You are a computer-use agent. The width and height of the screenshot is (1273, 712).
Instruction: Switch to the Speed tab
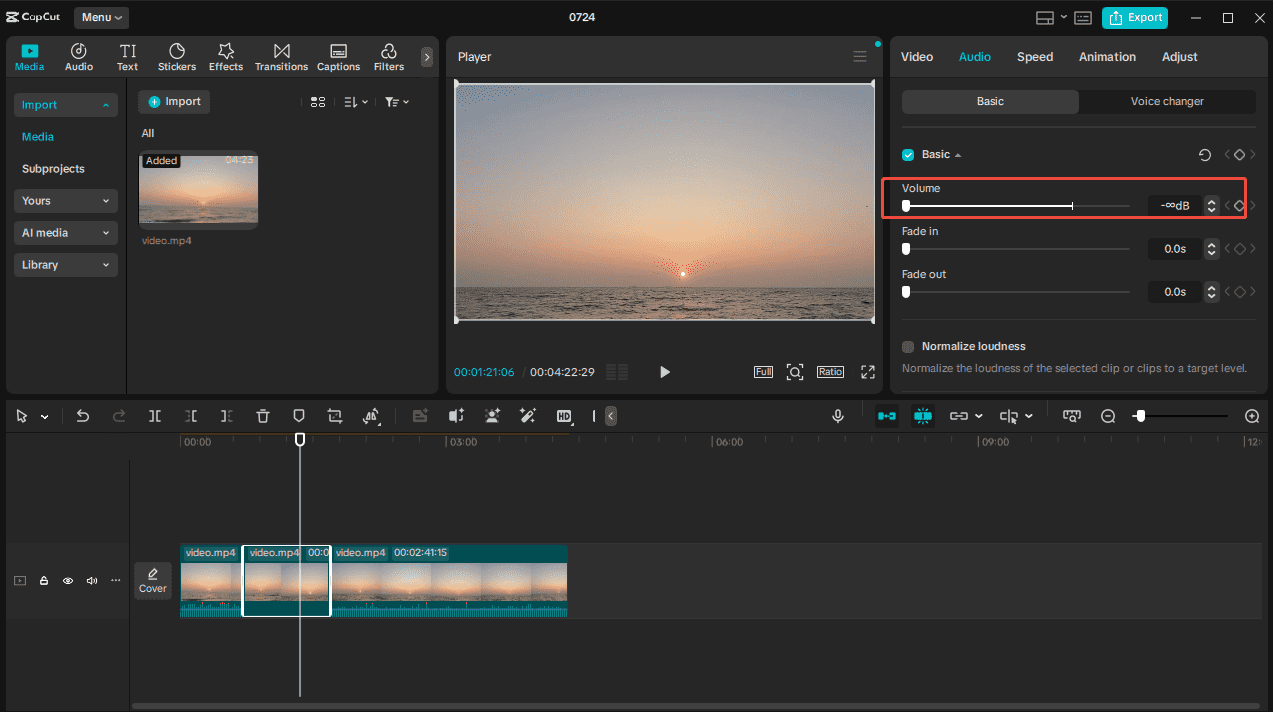(1035, 57)
